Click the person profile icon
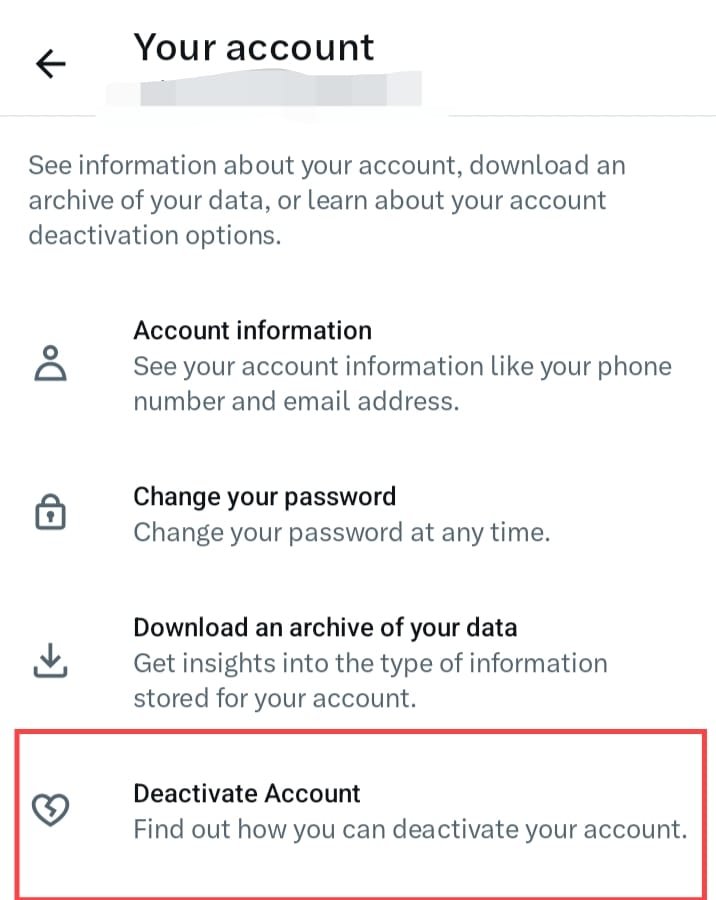 click(x=51, y=363)
